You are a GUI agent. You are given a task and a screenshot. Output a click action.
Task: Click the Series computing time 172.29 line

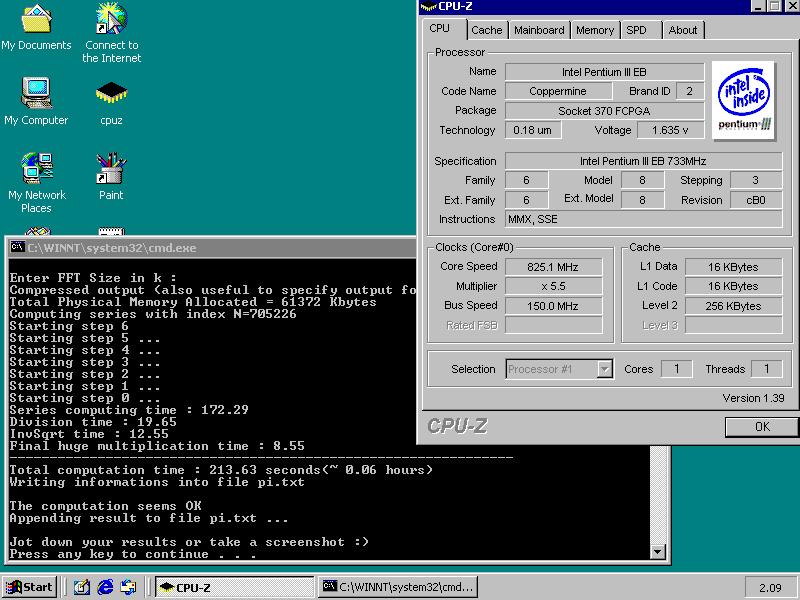tap(129, 410)
